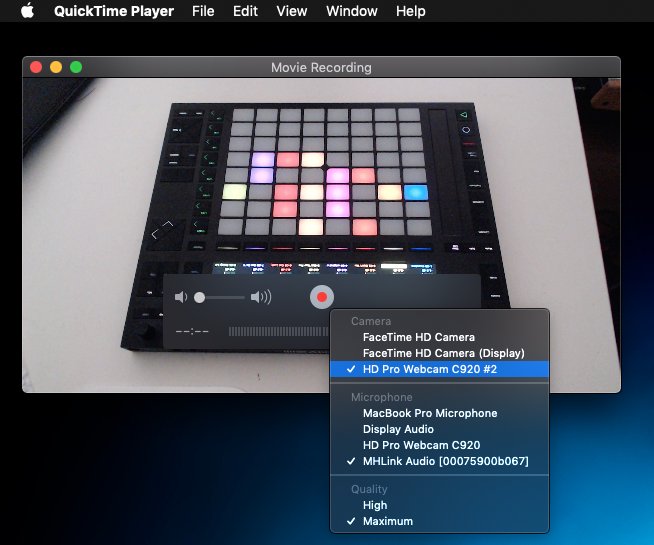Select HD Pro Webcam C920 #2 camera

440,369
